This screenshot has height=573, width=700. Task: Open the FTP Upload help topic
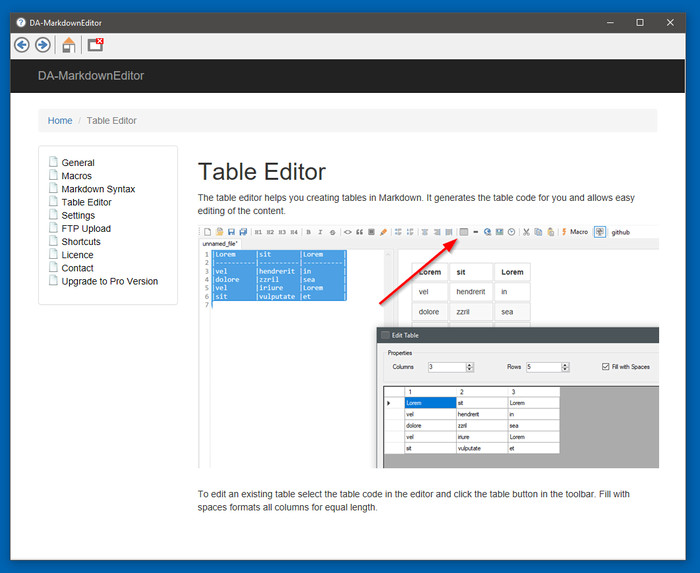pos(86,228)
